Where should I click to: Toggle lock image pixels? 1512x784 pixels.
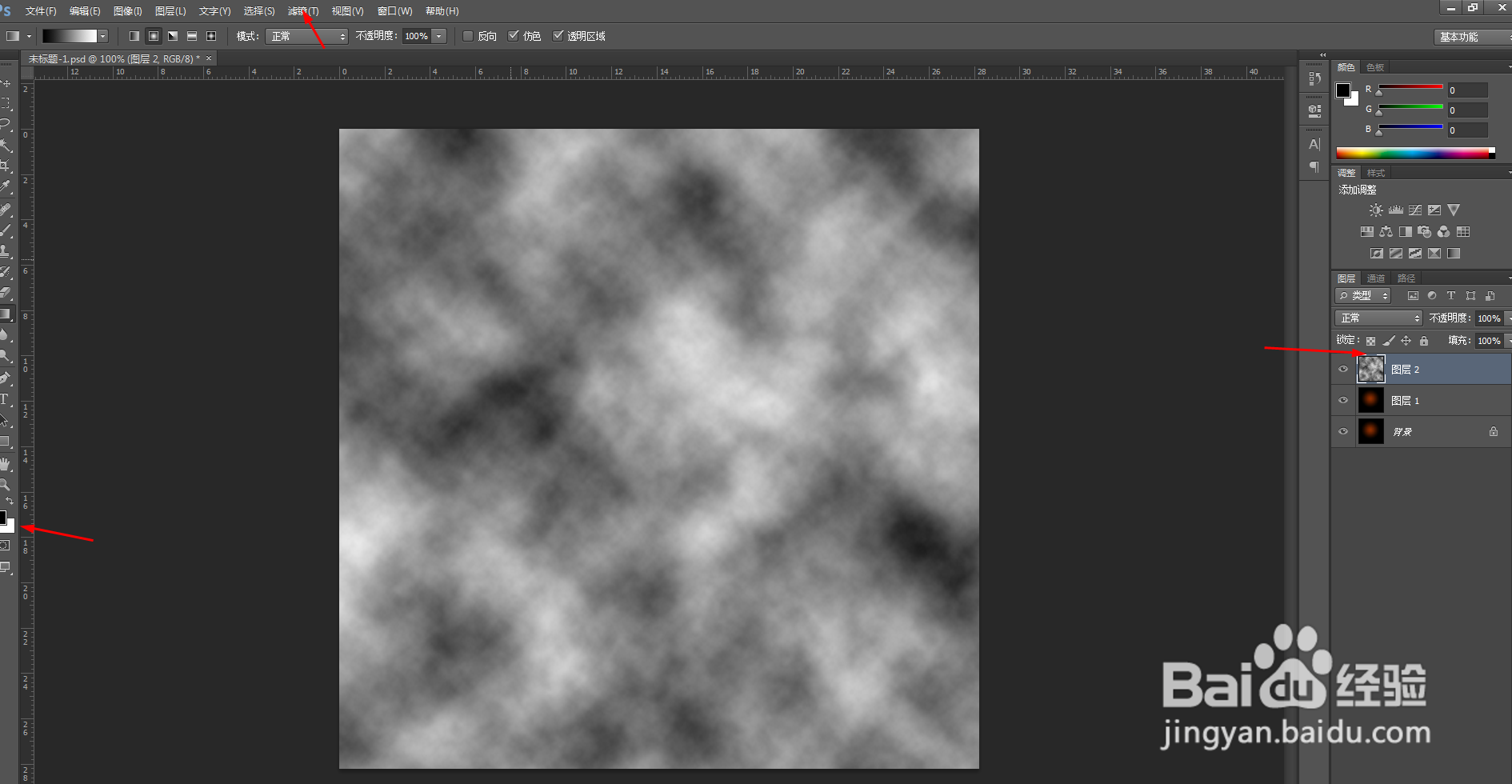pos(1389,341)
